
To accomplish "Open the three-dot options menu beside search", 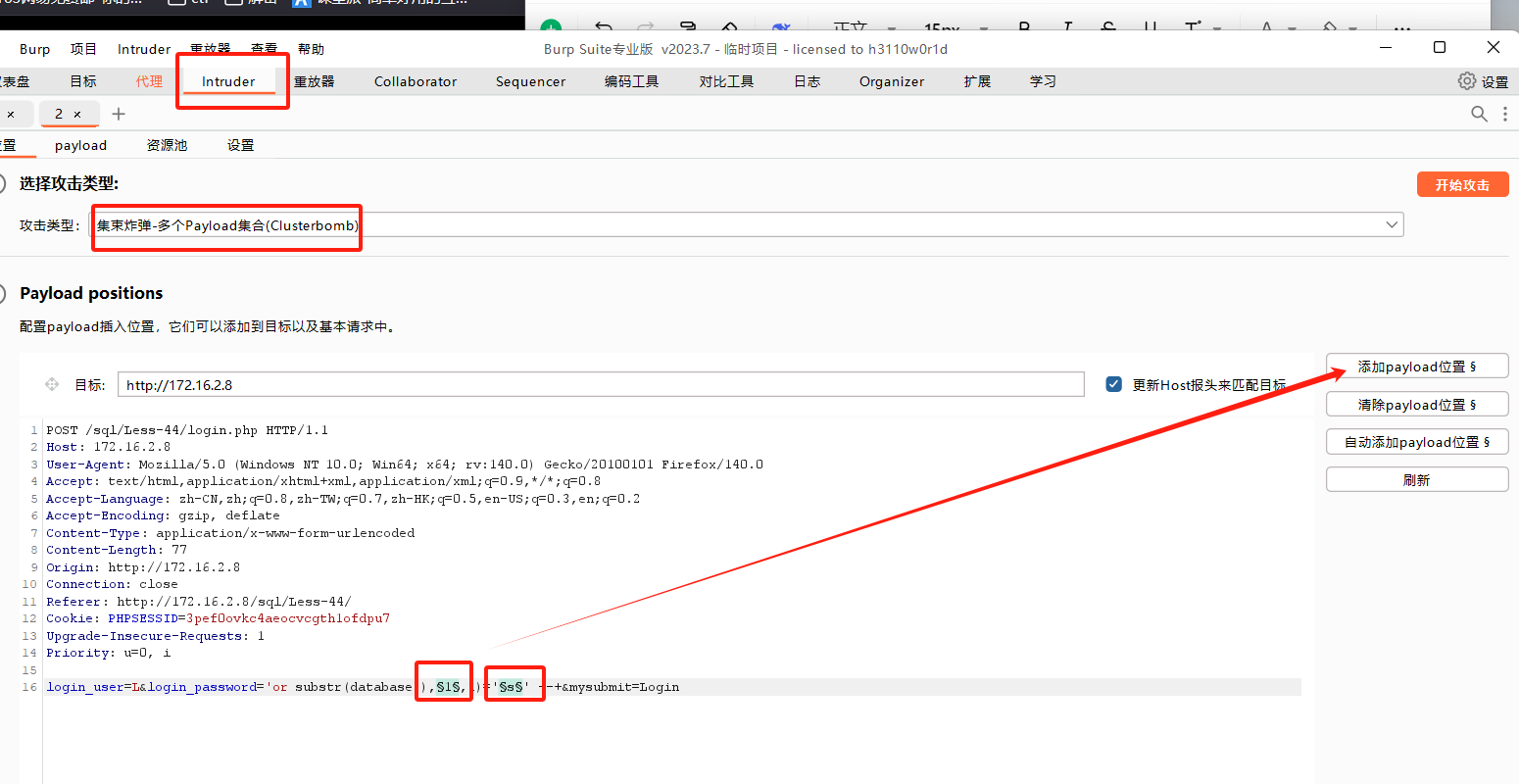I will pos(1505,114).
